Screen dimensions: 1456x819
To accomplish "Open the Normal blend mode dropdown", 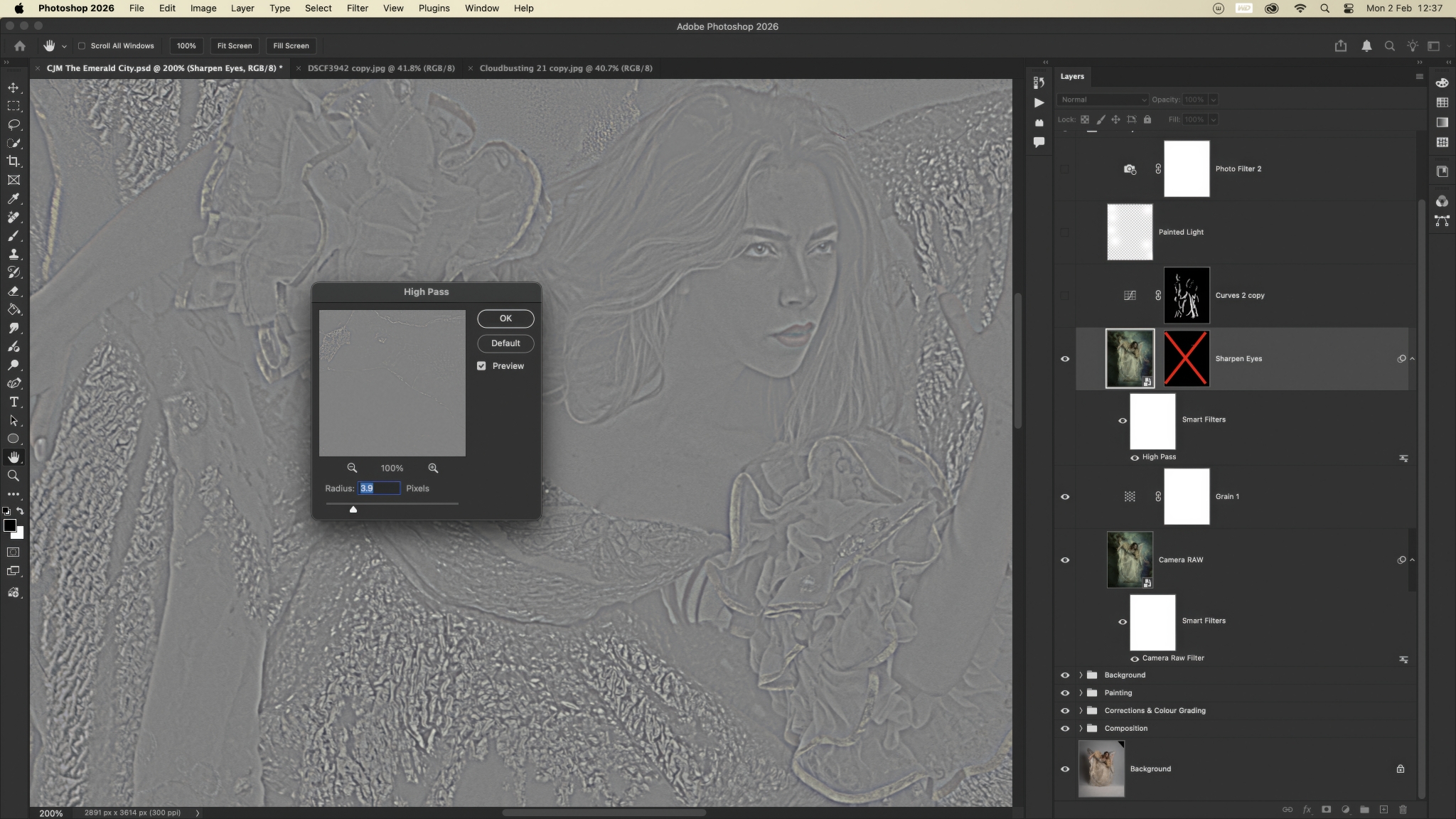I will coord(1102,100).
